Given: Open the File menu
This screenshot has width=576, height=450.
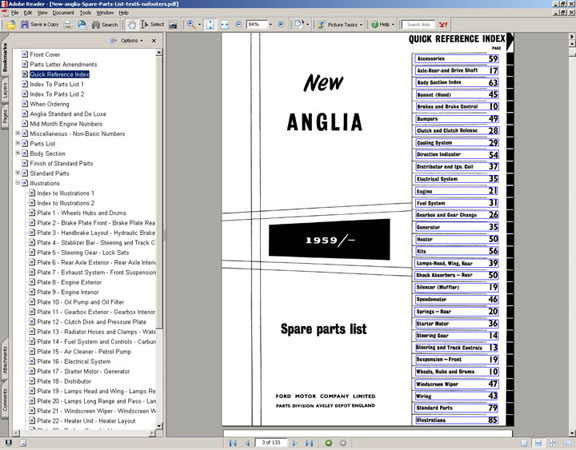Looking at the screenshot, I should coord(15,12).
